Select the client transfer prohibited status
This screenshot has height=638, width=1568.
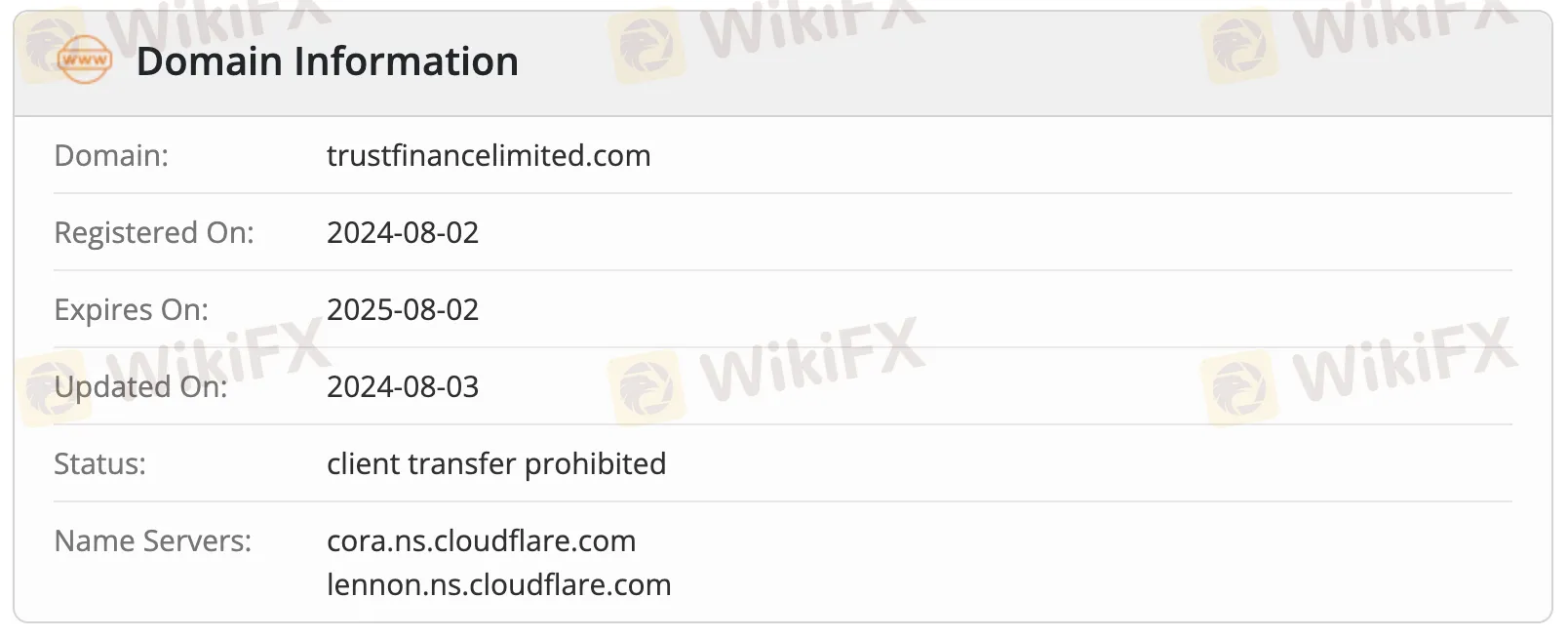coord(496,464)
